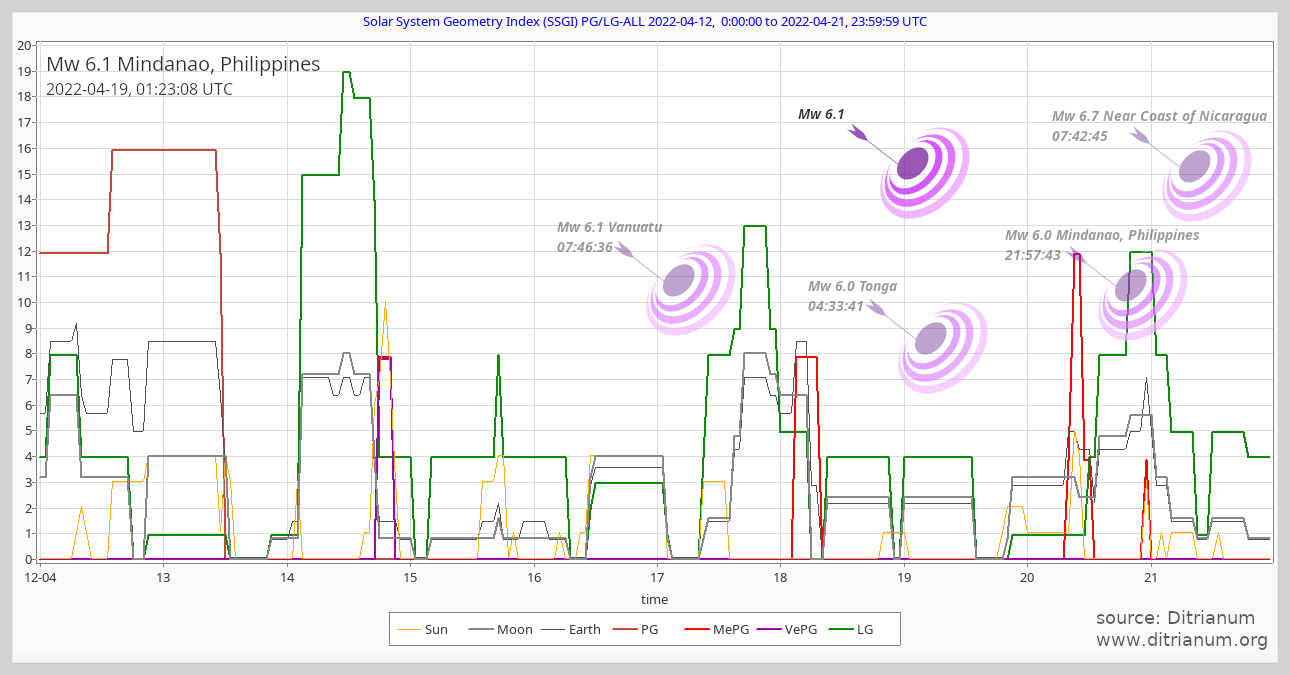This screenshot has width=1290, height=675.
Task: Click the 04:33:41 time under Tonga
Action: (x=836, y=306)
